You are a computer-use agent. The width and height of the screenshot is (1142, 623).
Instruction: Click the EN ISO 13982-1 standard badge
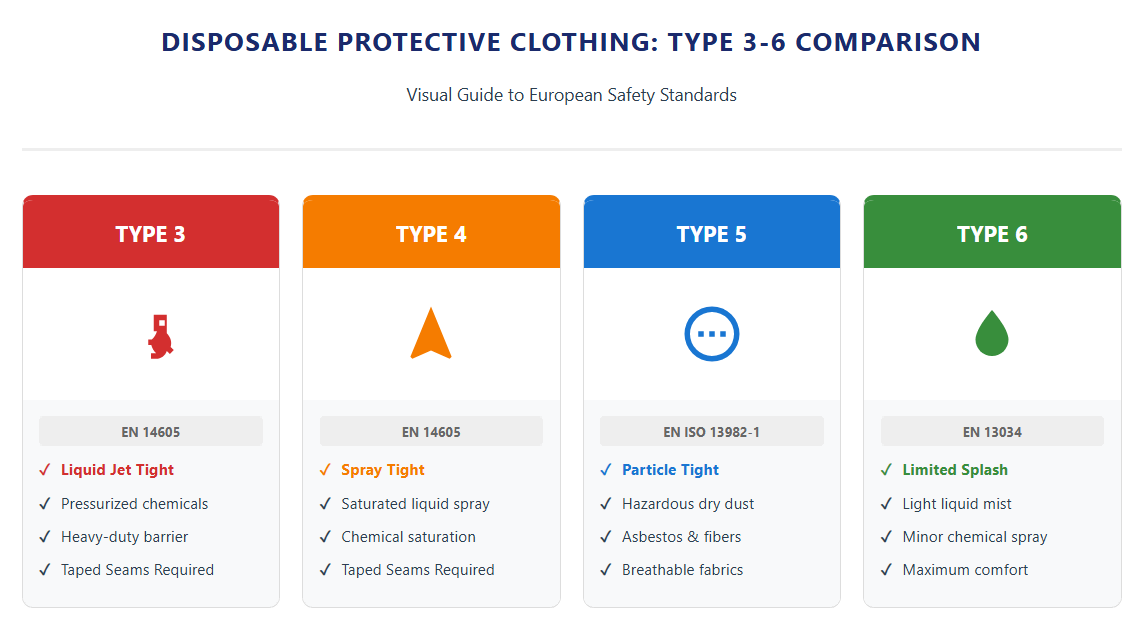[x=711, y=432]
